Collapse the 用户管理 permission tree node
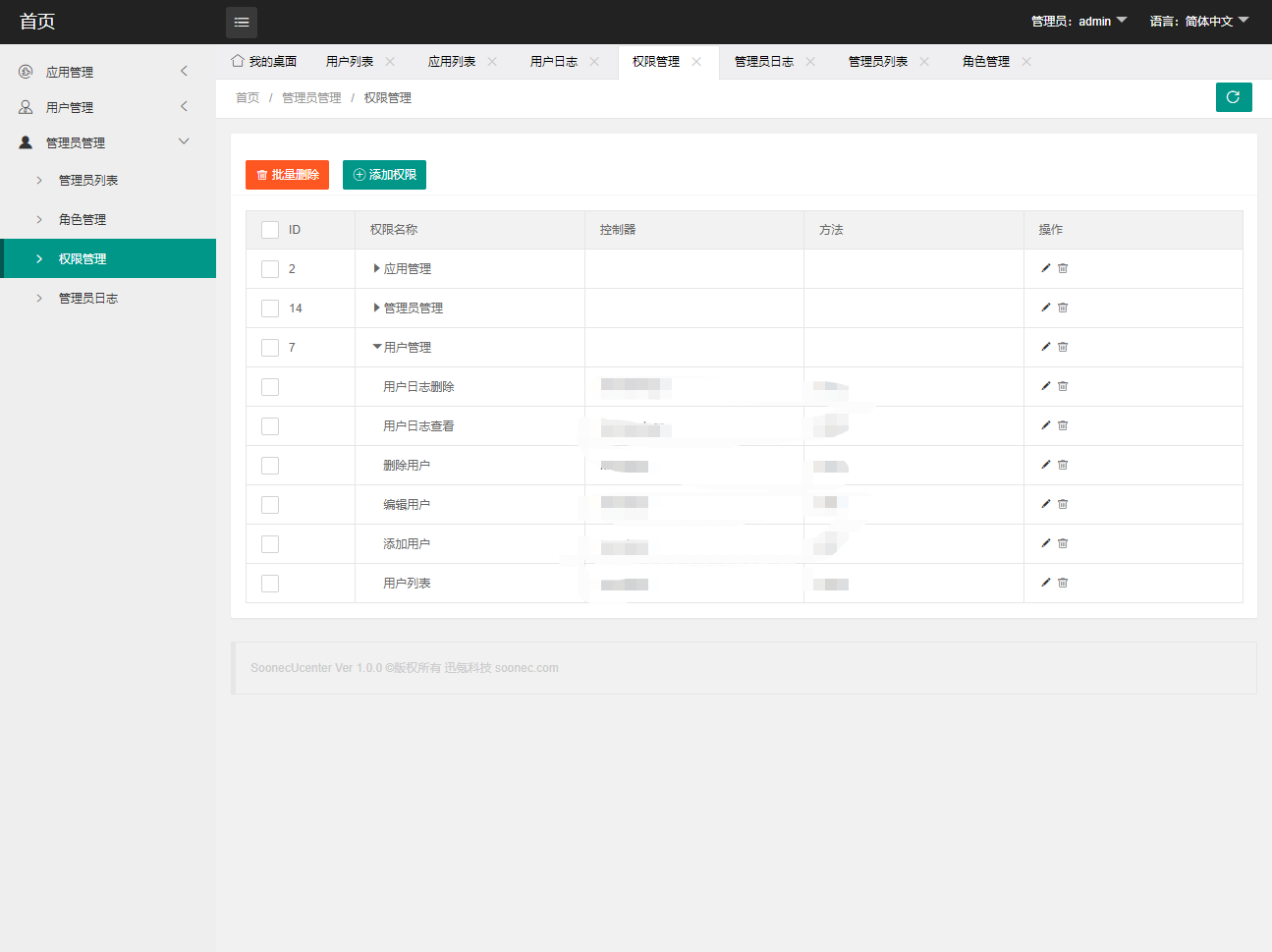This screenshot has height=952, width=1272. tap(377, 347)
